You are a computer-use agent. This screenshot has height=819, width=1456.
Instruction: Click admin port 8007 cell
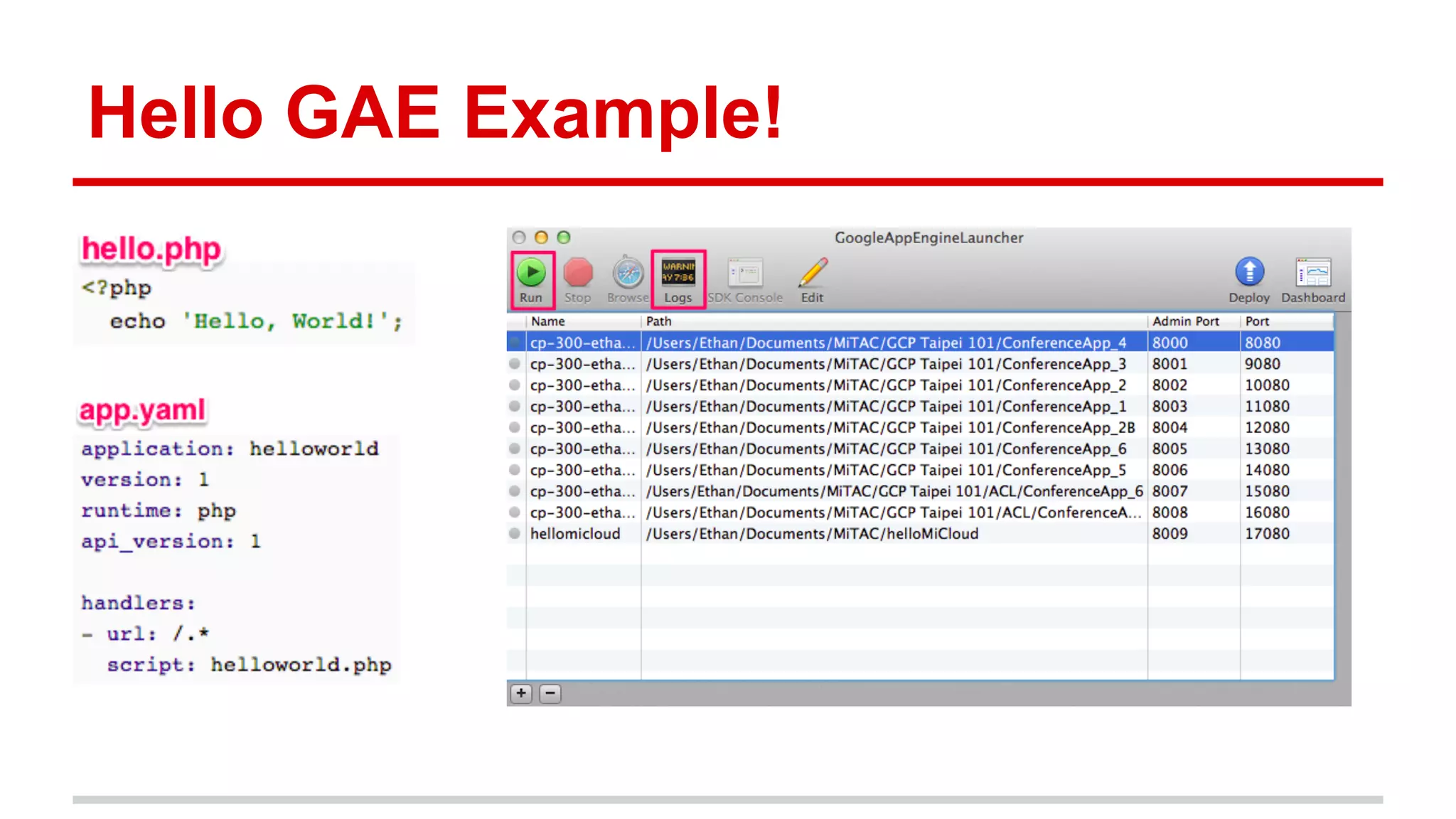pos(1170,491)
